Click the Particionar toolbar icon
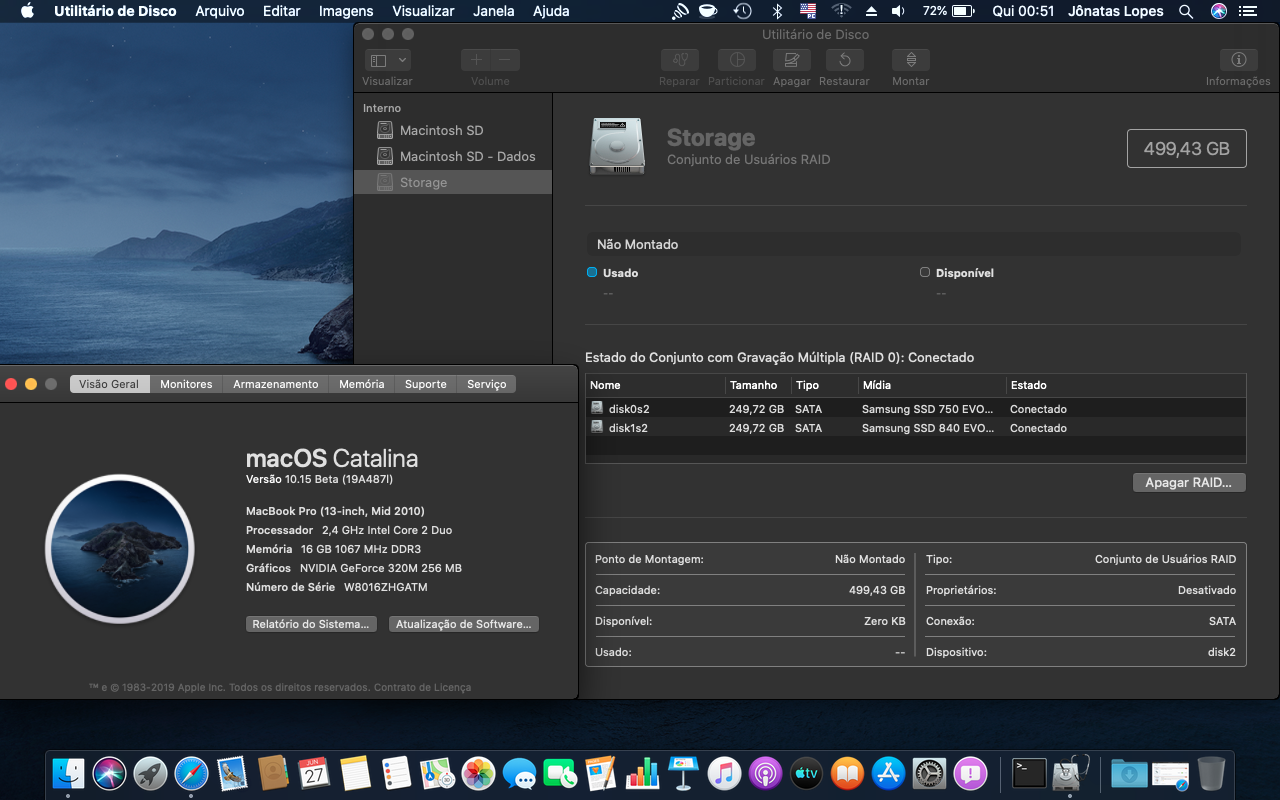This screenshot has width=1280, height=800. tap(737, 60)
